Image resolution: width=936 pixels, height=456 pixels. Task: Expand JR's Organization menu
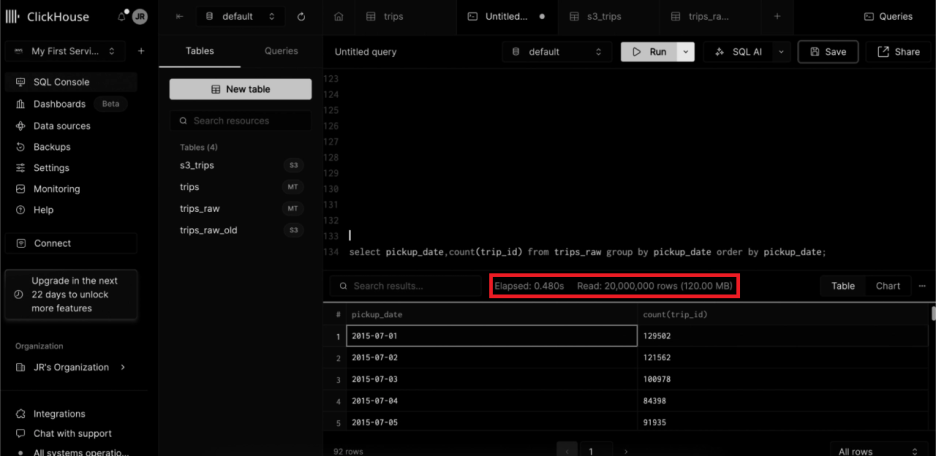click(71, 367)
